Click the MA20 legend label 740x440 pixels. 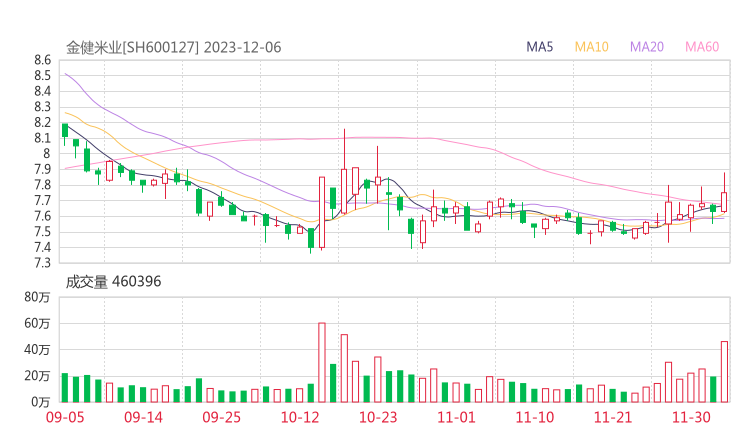coord(647,47)
